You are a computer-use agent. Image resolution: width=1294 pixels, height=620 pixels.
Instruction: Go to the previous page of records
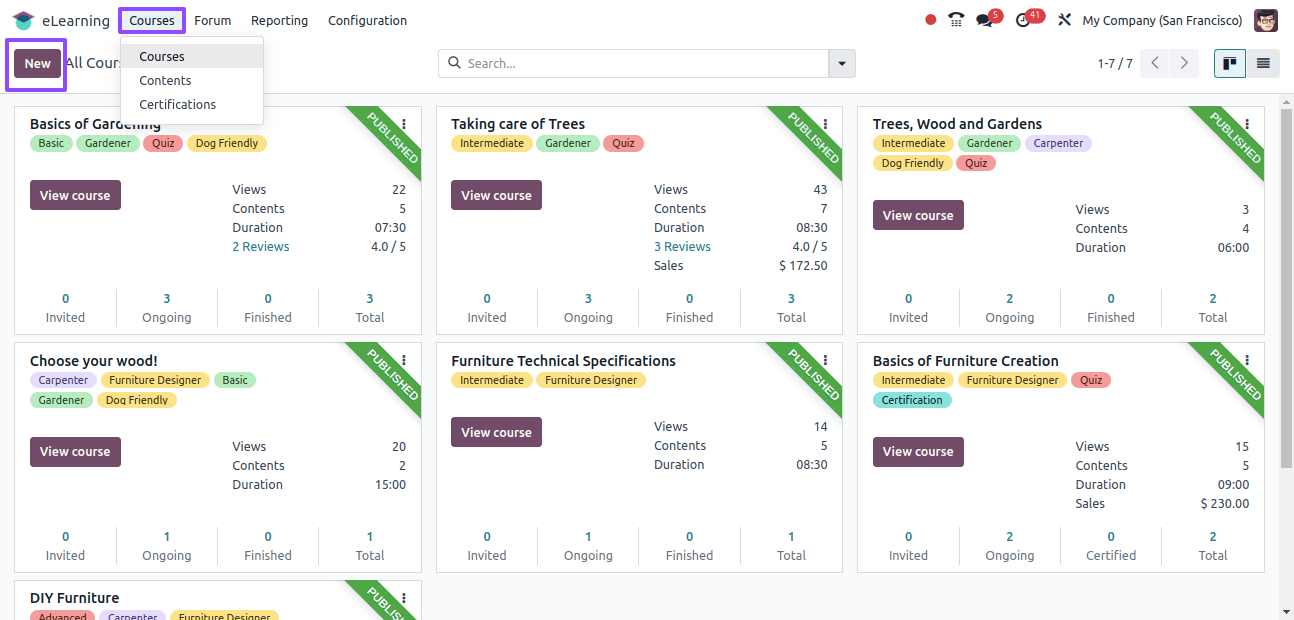coord(1155,63)
